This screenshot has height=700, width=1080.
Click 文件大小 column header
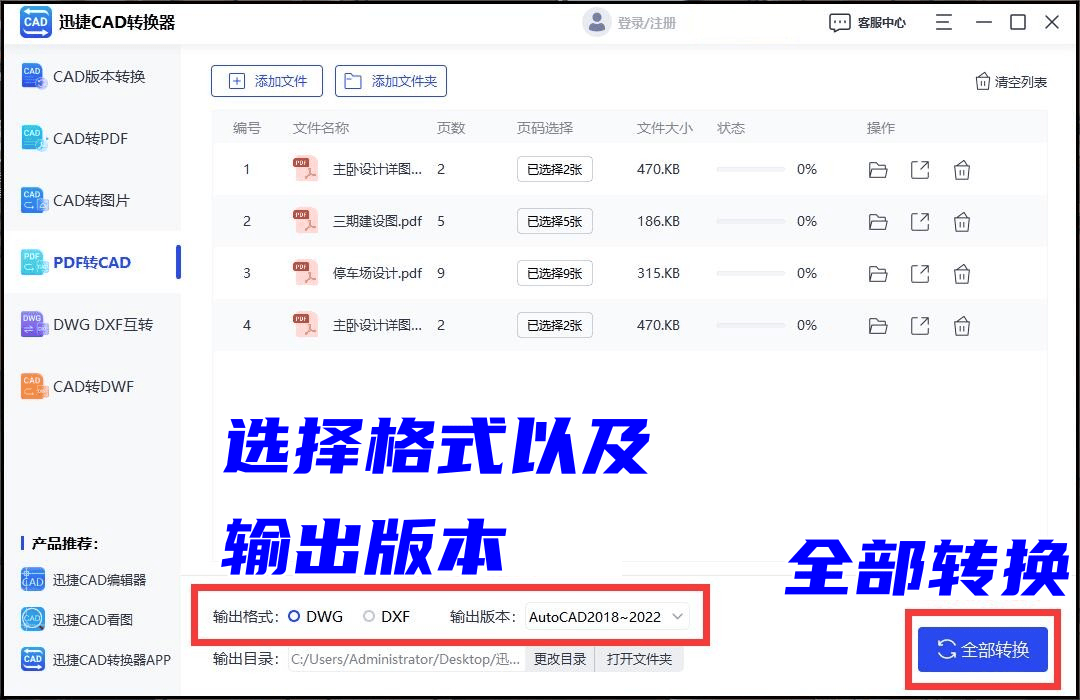click(x=665, y=128)
